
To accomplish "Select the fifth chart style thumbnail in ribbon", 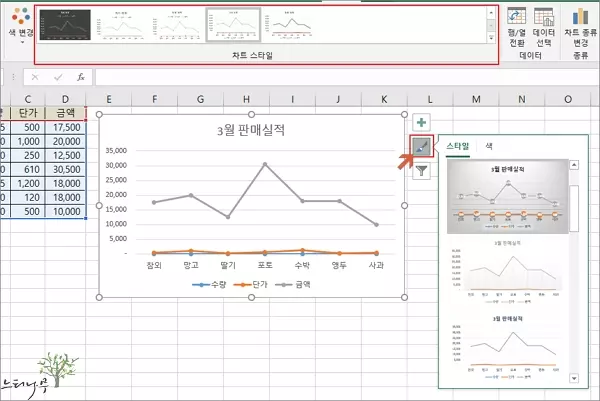I will click(289, 24).
